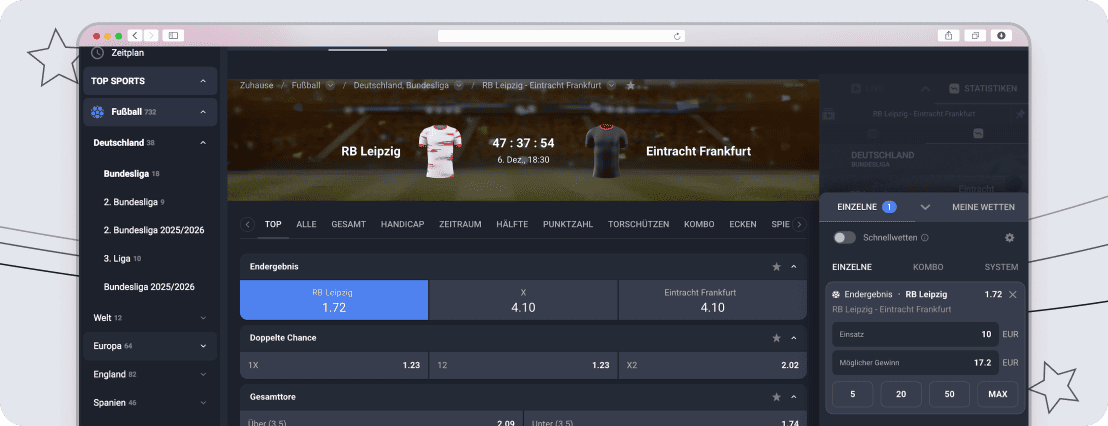Favorite the Doppelte Chance market star
This screenshot has height=426, width=1108.
tap(777, 338)
